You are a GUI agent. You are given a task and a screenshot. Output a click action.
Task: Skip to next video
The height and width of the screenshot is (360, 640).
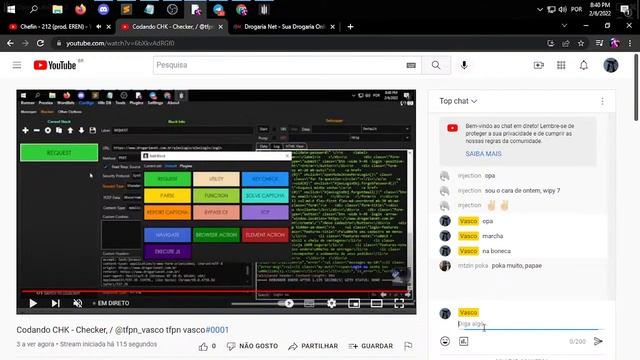[56, 303]
